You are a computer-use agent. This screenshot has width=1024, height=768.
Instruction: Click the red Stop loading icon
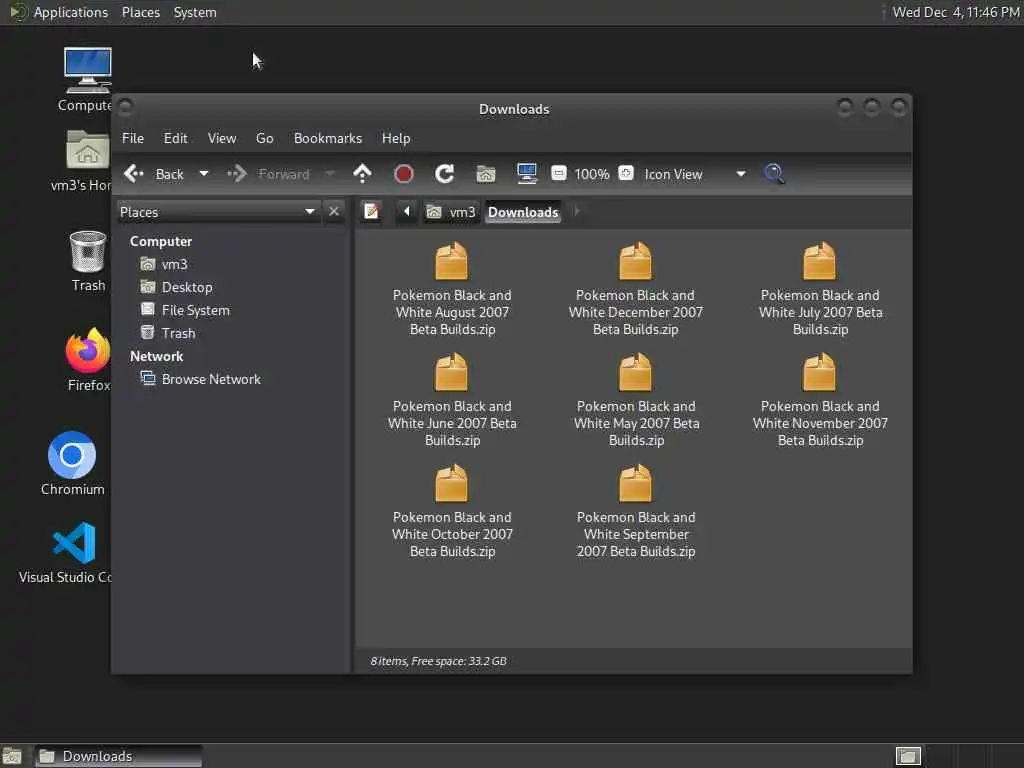click(404, 174)
